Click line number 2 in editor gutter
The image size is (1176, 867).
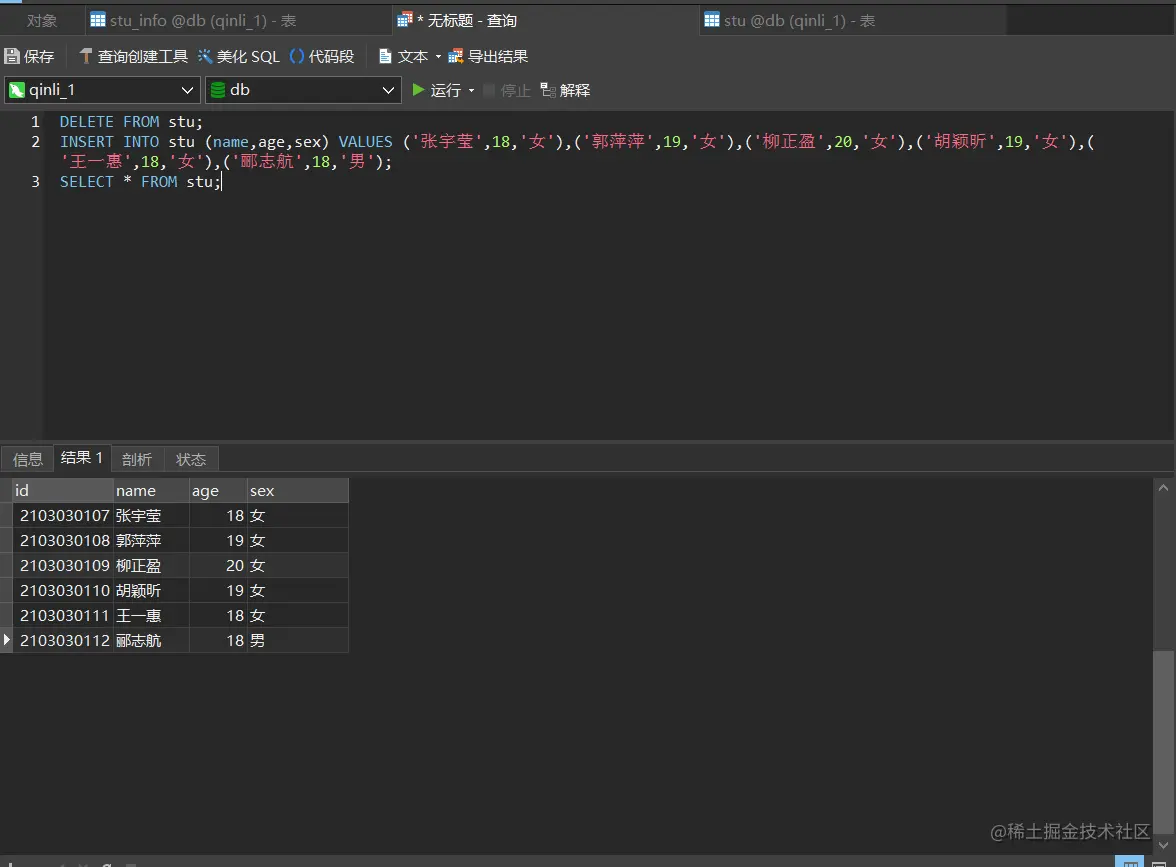click(x=35, y=142)
